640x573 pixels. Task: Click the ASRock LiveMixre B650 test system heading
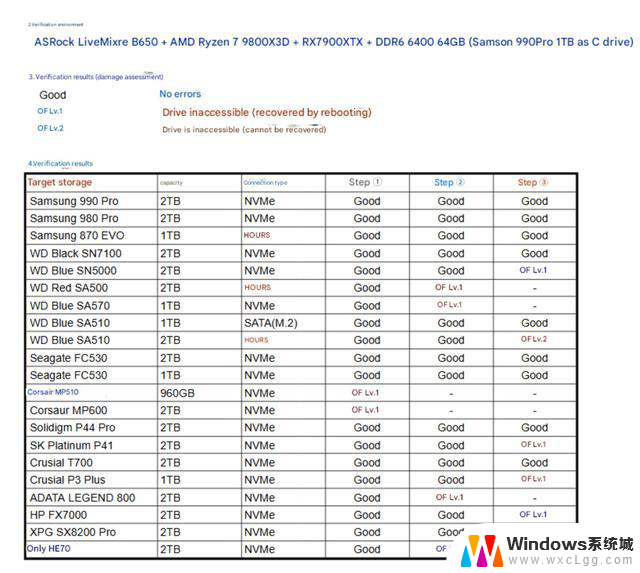333,42
